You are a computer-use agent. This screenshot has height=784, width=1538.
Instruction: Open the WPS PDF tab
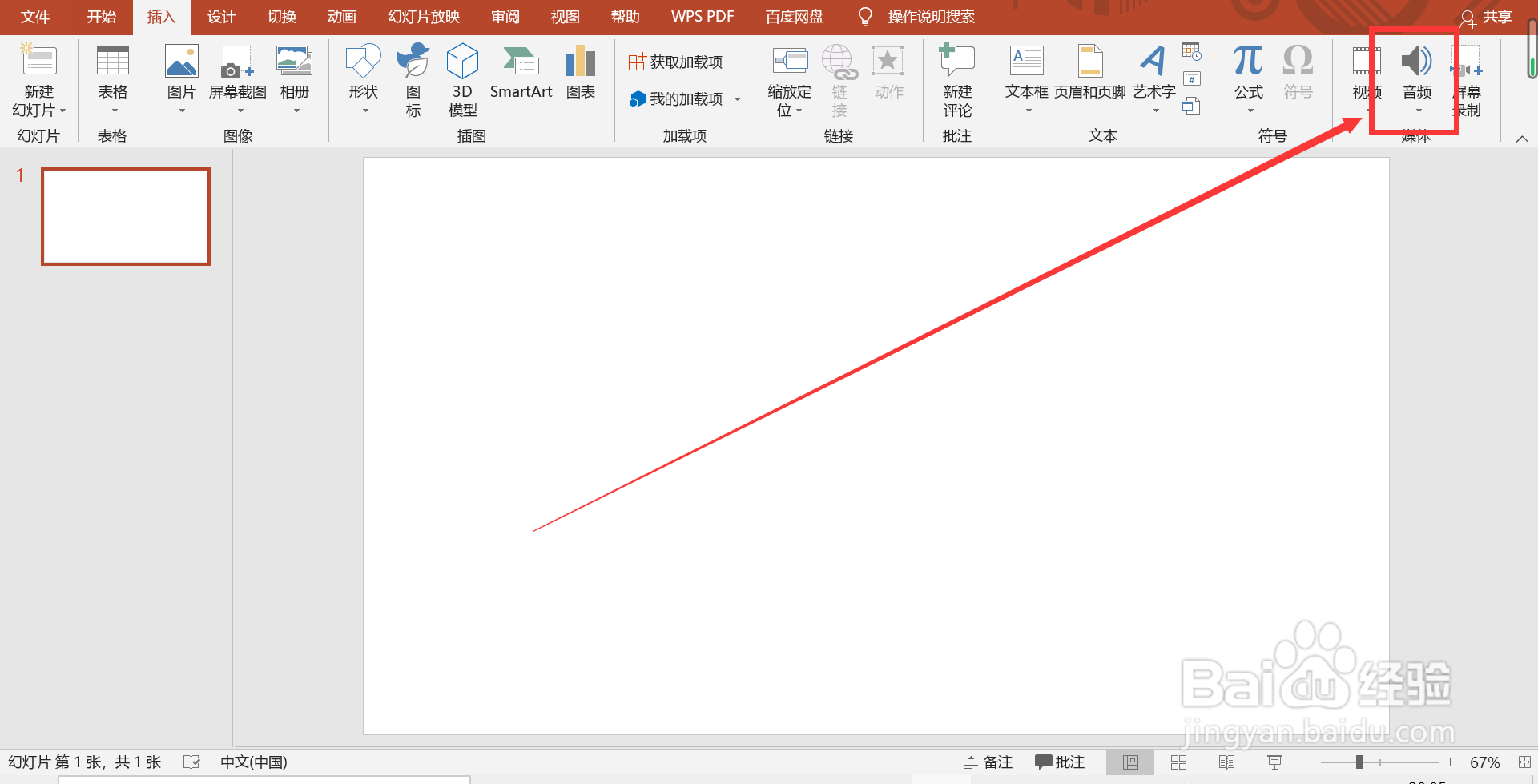point(703,17)
